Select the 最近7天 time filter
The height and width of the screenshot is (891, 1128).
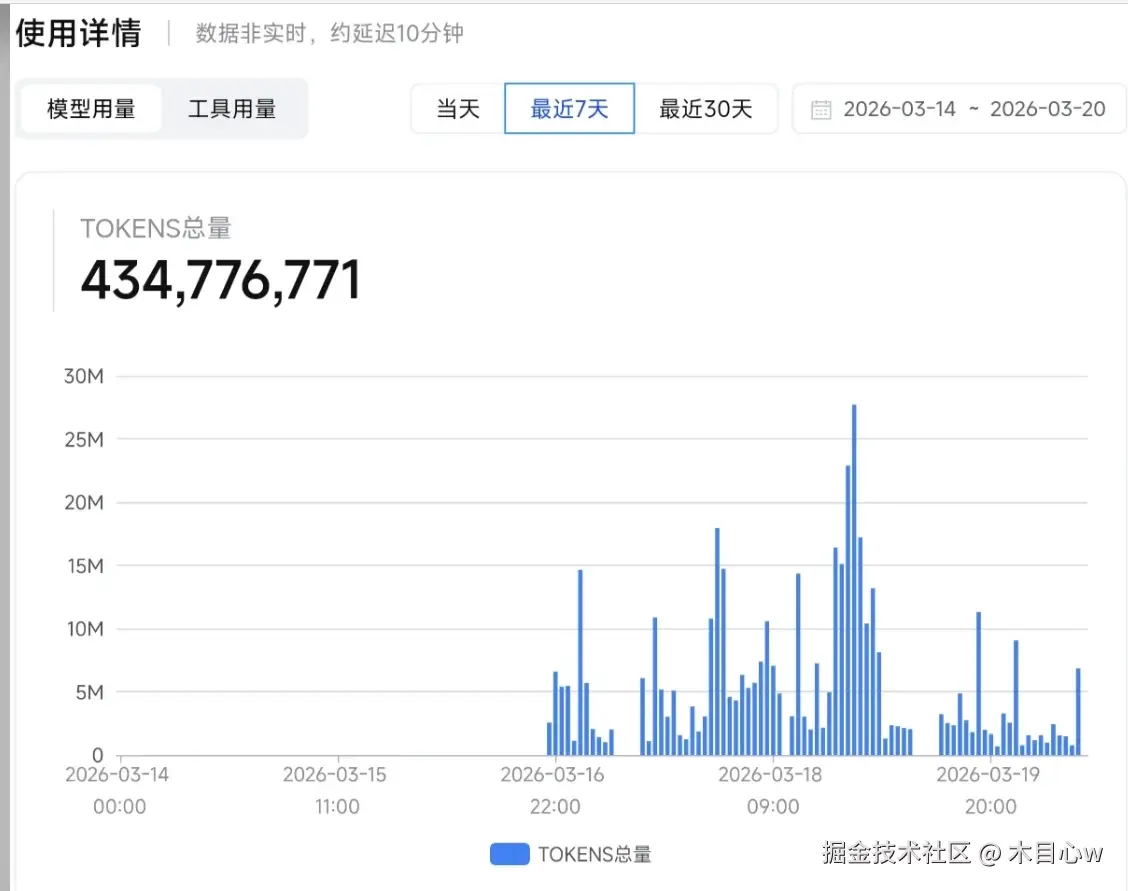[x=569, y=108]
